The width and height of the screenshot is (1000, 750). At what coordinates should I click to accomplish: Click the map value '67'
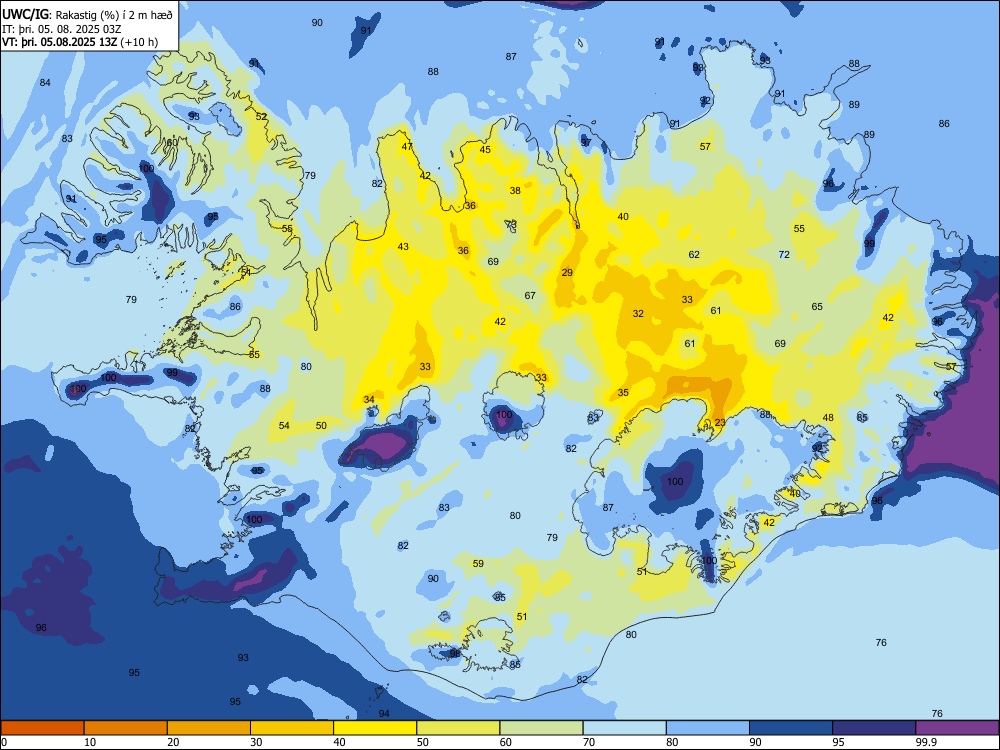point(530,295)
